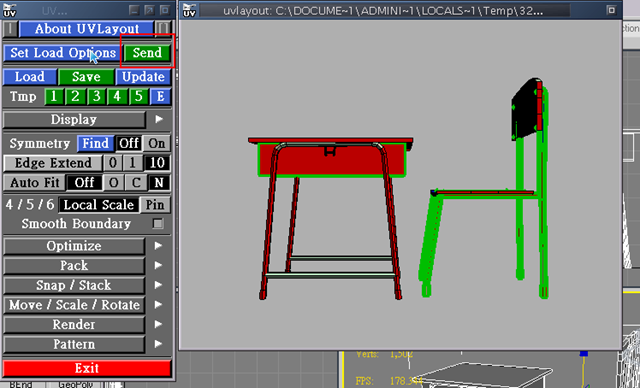Viewport: 640px width, 388px height.
Task: Expand the Snap / Stack arrow
Action: pyautogui.click(x=159, y=285)
